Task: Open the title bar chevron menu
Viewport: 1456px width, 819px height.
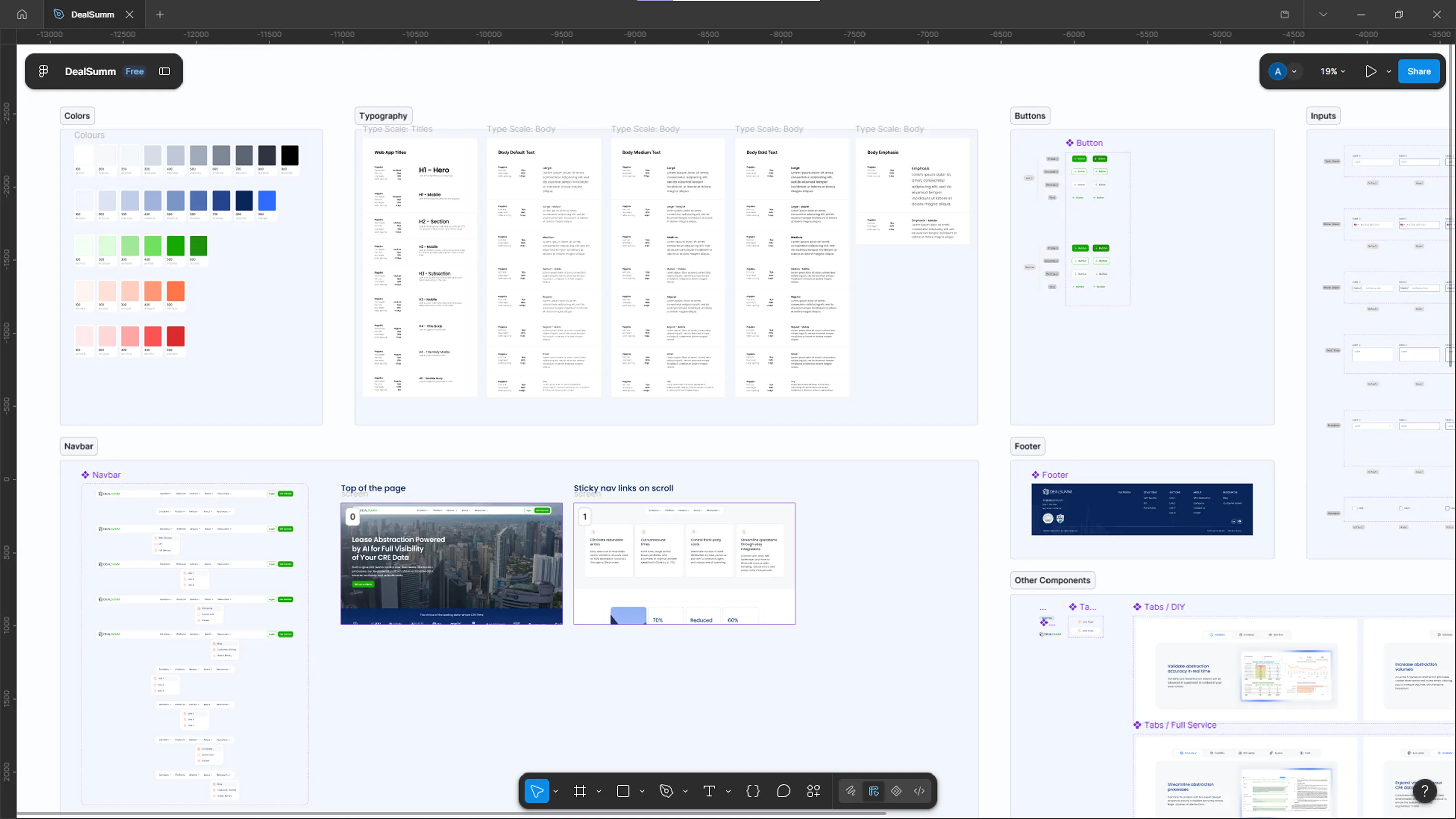Action: tap(1323, 14)
